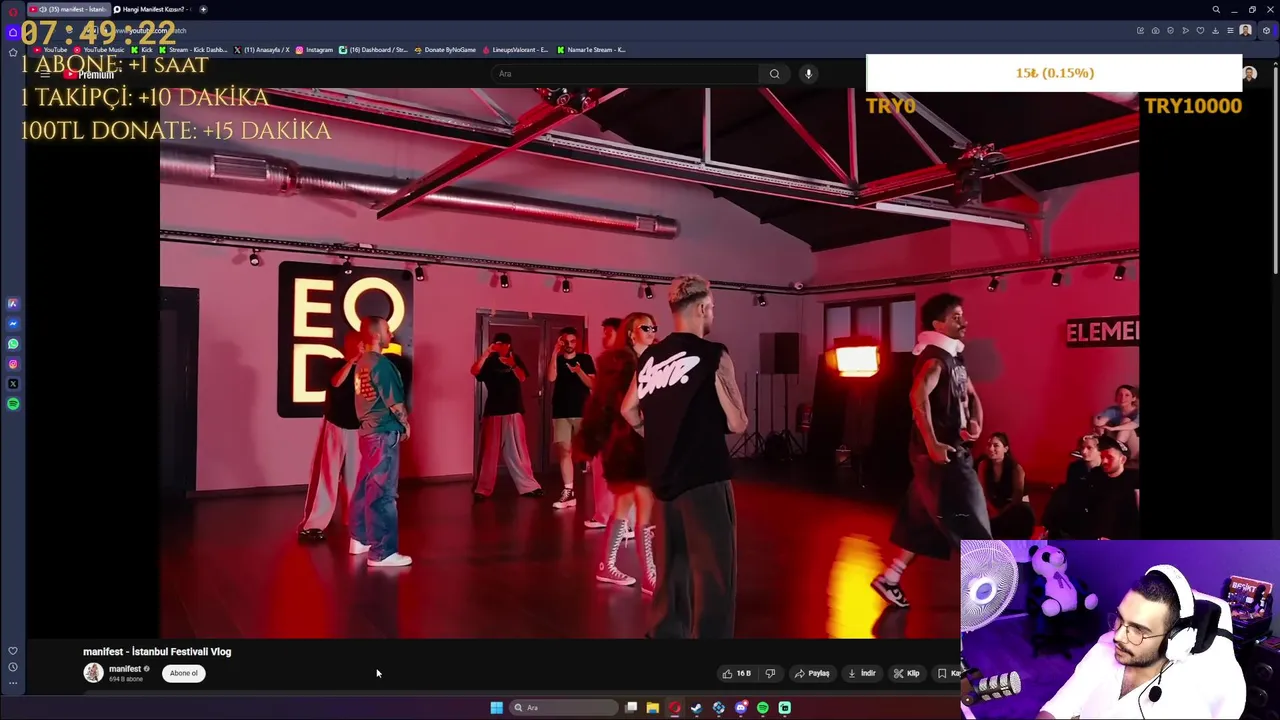This screenshot has height=720, width=1280.
Task: Click the Opera player arrow icon
Action: (x=1185, y=31)
